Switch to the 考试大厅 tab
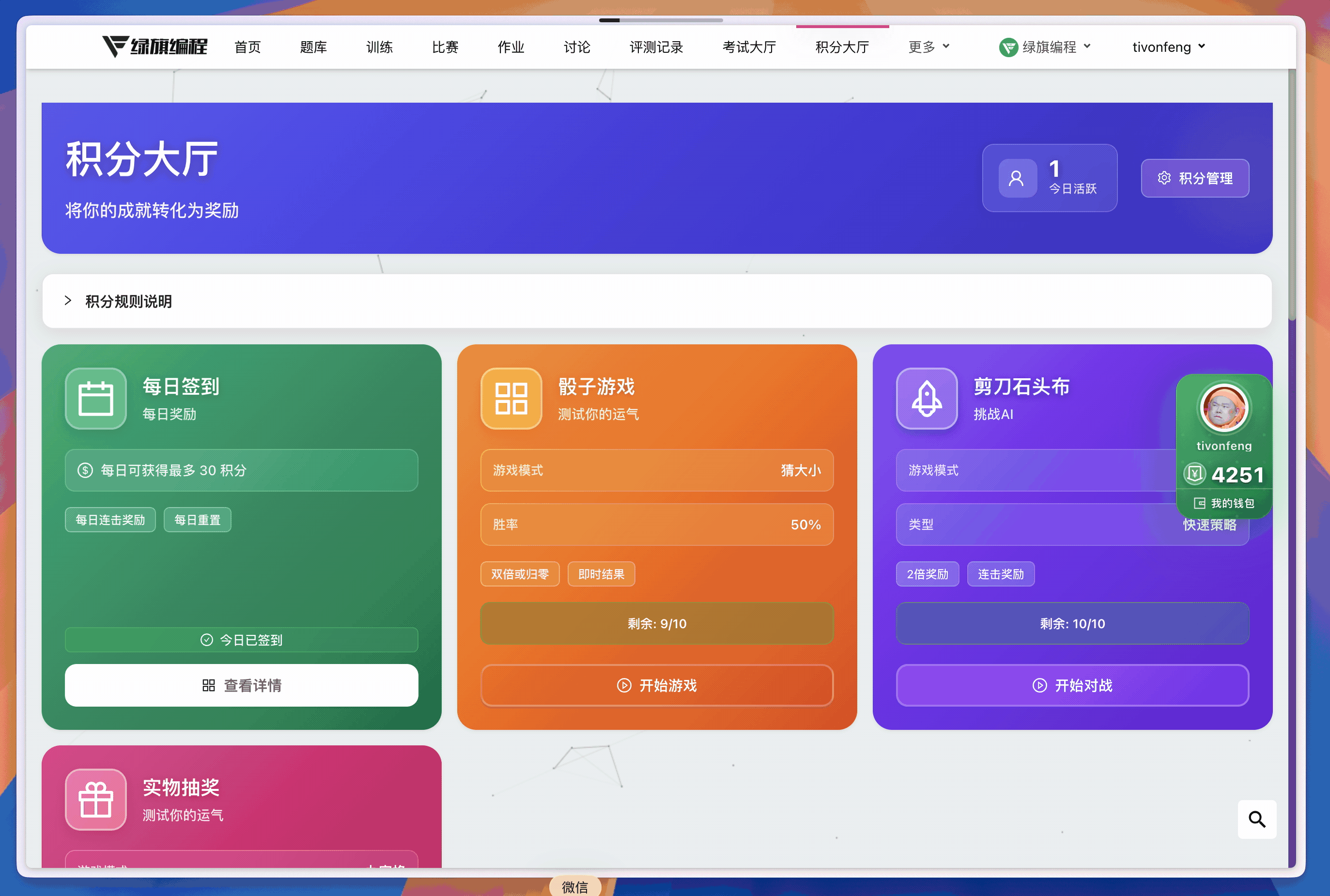Image resolution: width=1330 pixels, height=896 pixels. (x=748, y=47)
